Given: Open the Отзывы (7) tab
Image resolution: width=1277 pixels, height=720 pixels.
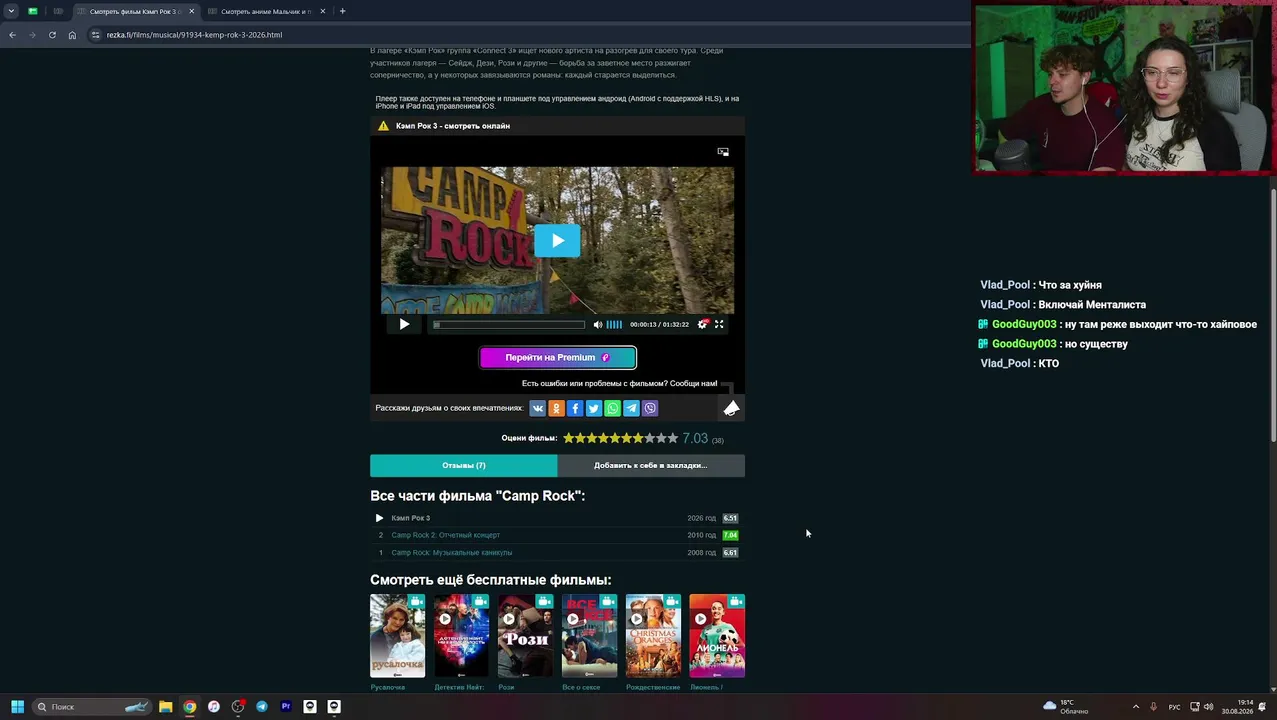Looking at the screenshot, I should (463, 465).
